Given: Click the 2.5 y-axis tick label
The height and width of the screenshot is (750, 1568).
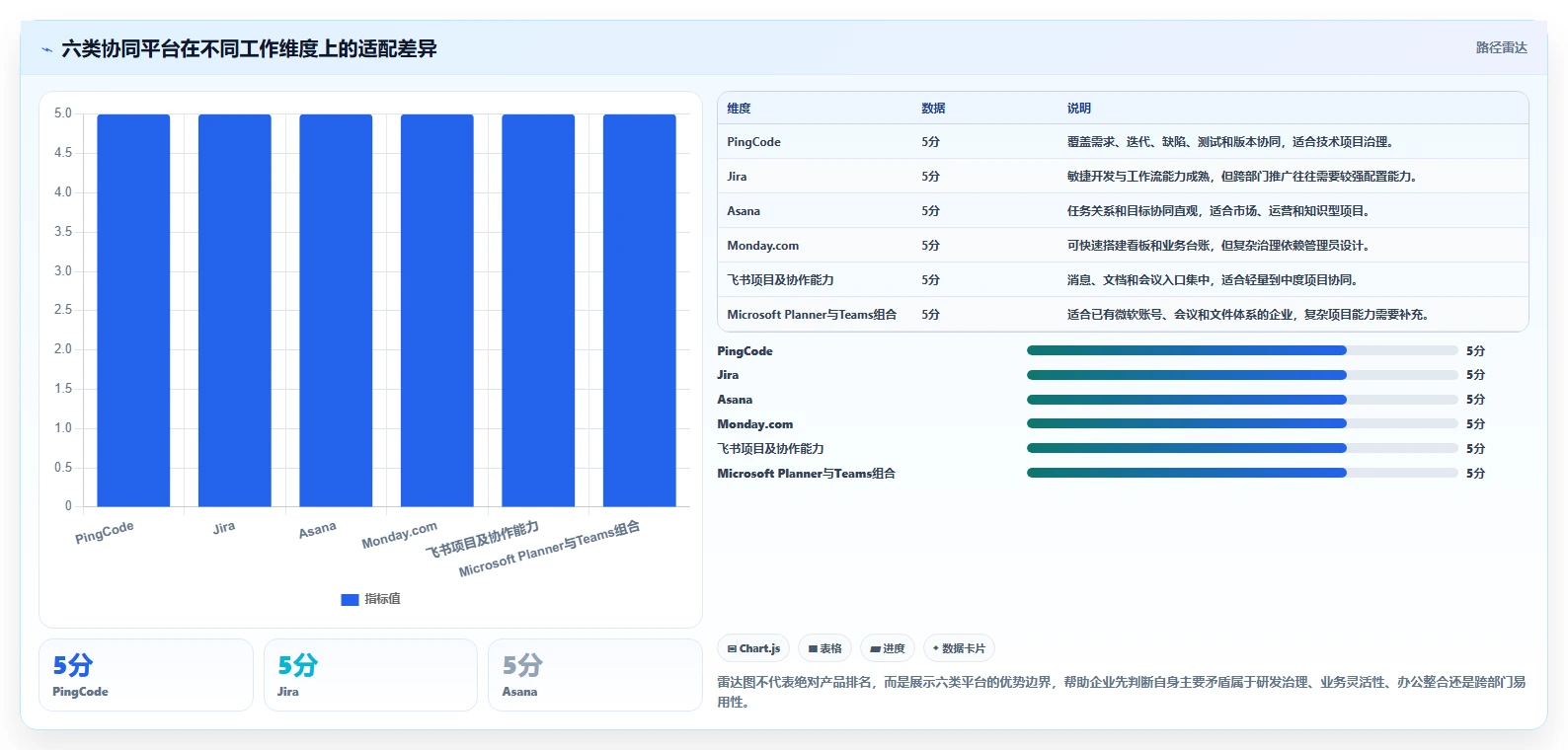Looking at the screenshot, I should tap(63, 310).
